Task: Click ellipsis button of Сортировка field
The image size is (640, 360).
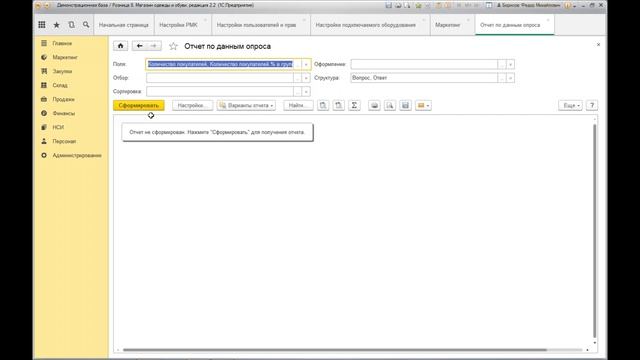Action: pyautogui.click(x=298, y=91)
